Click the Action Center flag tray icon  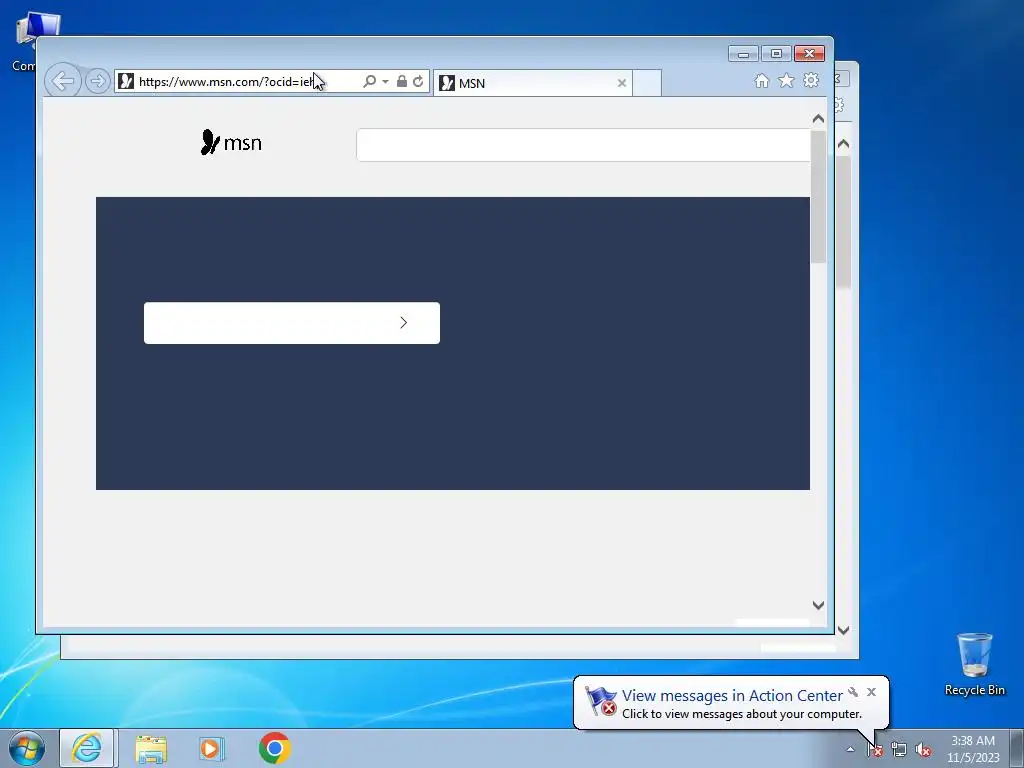874,749
